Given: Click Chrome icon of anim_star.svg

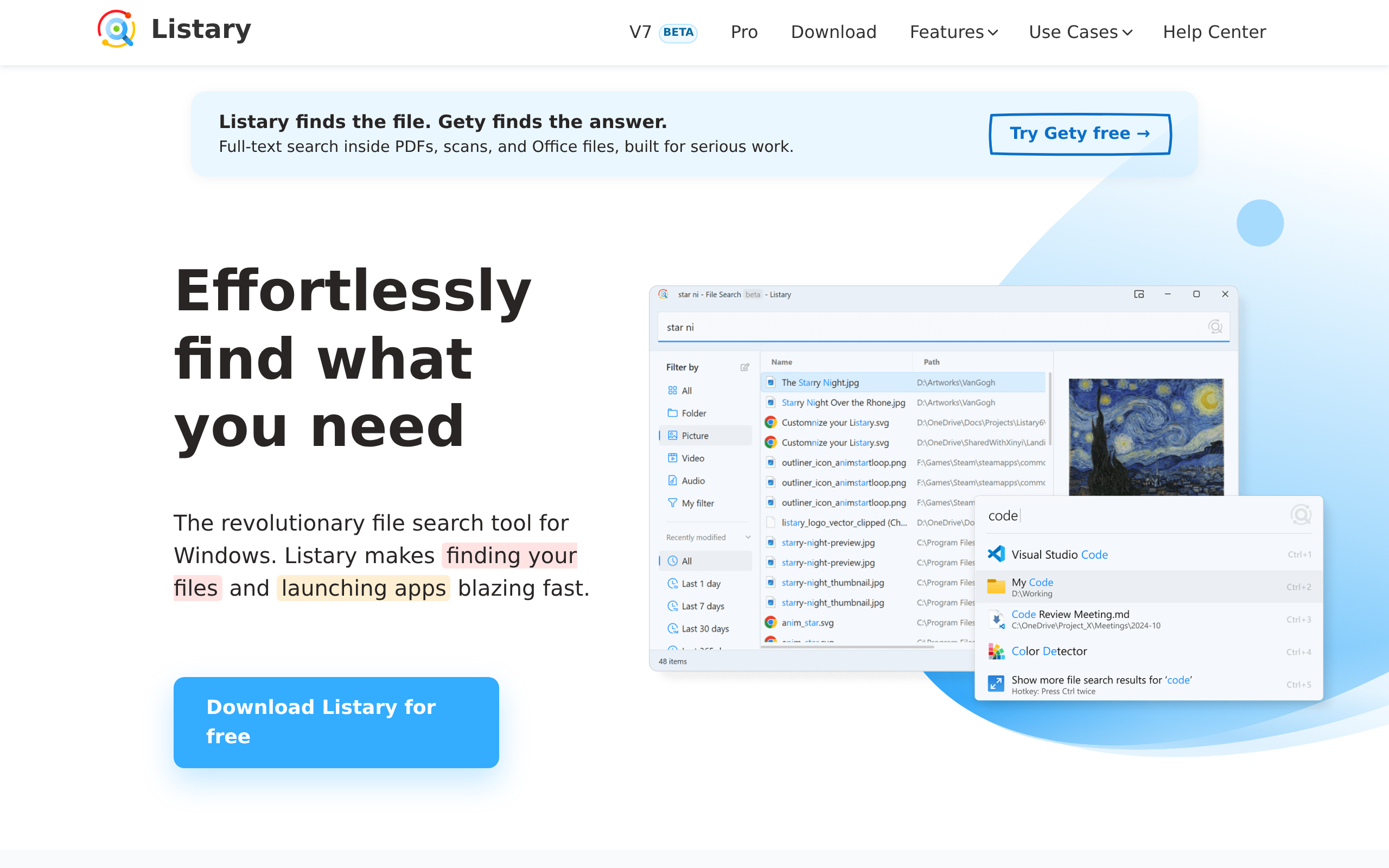Looking at the screenshot, I should pos(770,622).
